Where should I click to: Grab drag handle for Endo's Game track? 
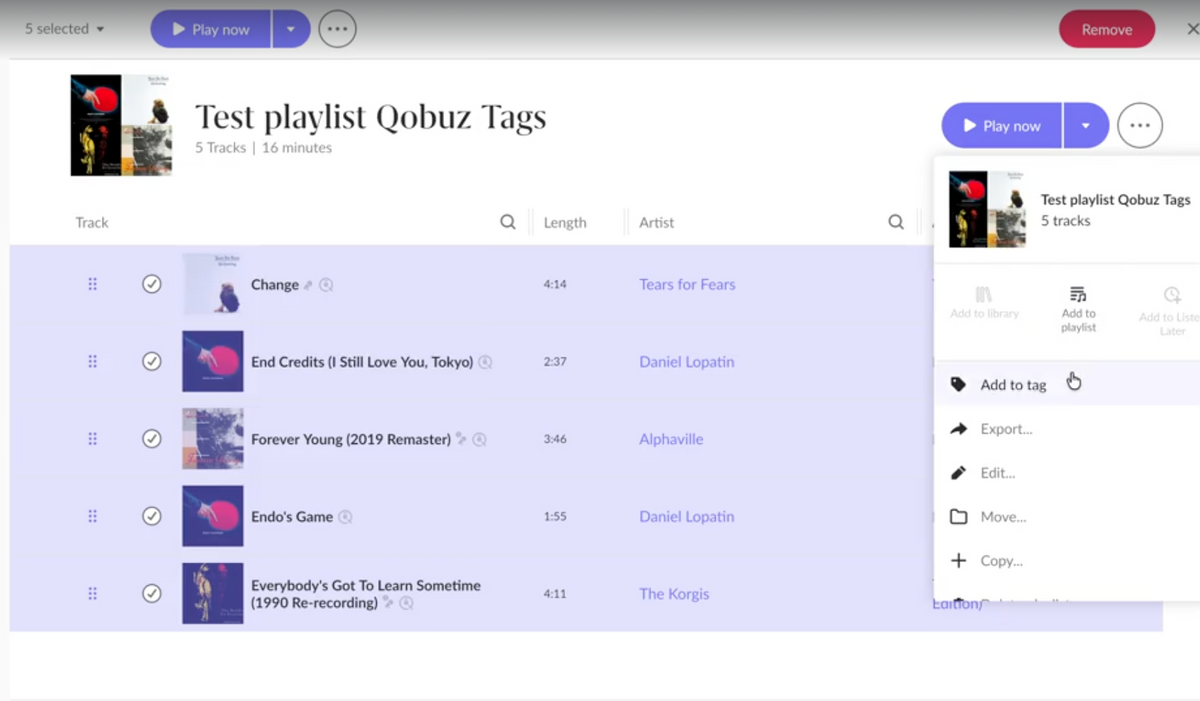coord(92,516)
